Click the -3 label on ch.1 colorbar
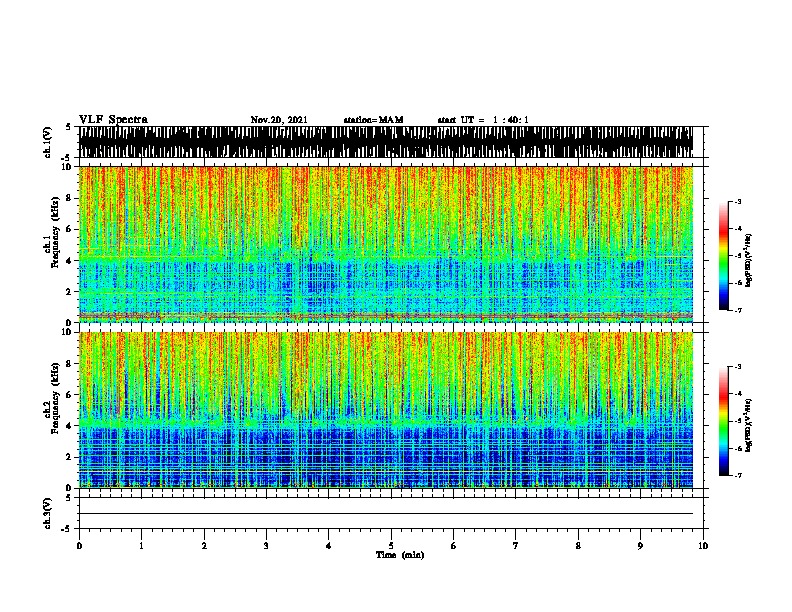 point(738,202)
